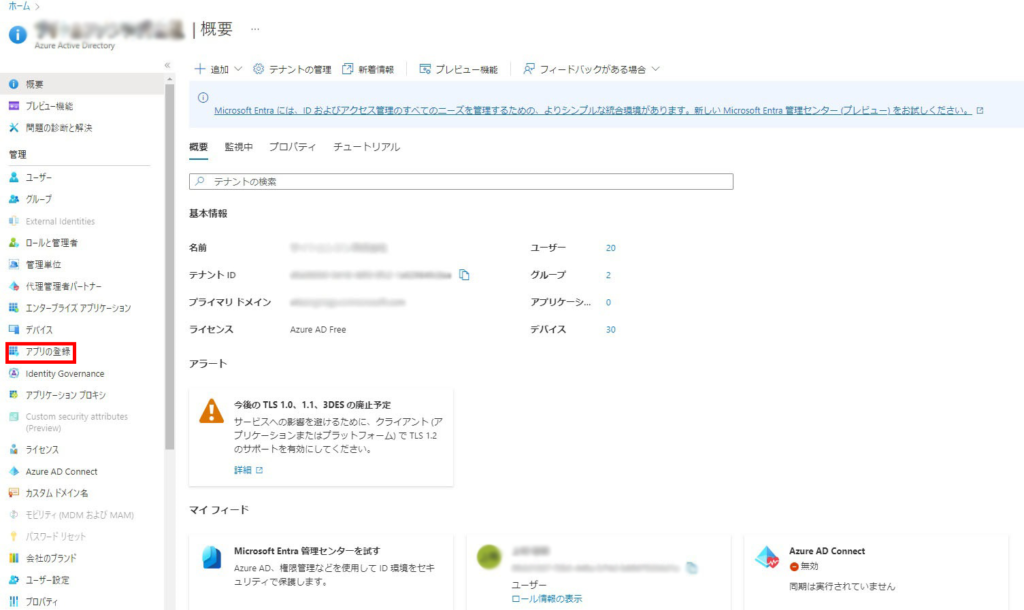Open Identity Governance in the sidebar
This screenshot has width=1024, height=610.
(x=65, y=374)
